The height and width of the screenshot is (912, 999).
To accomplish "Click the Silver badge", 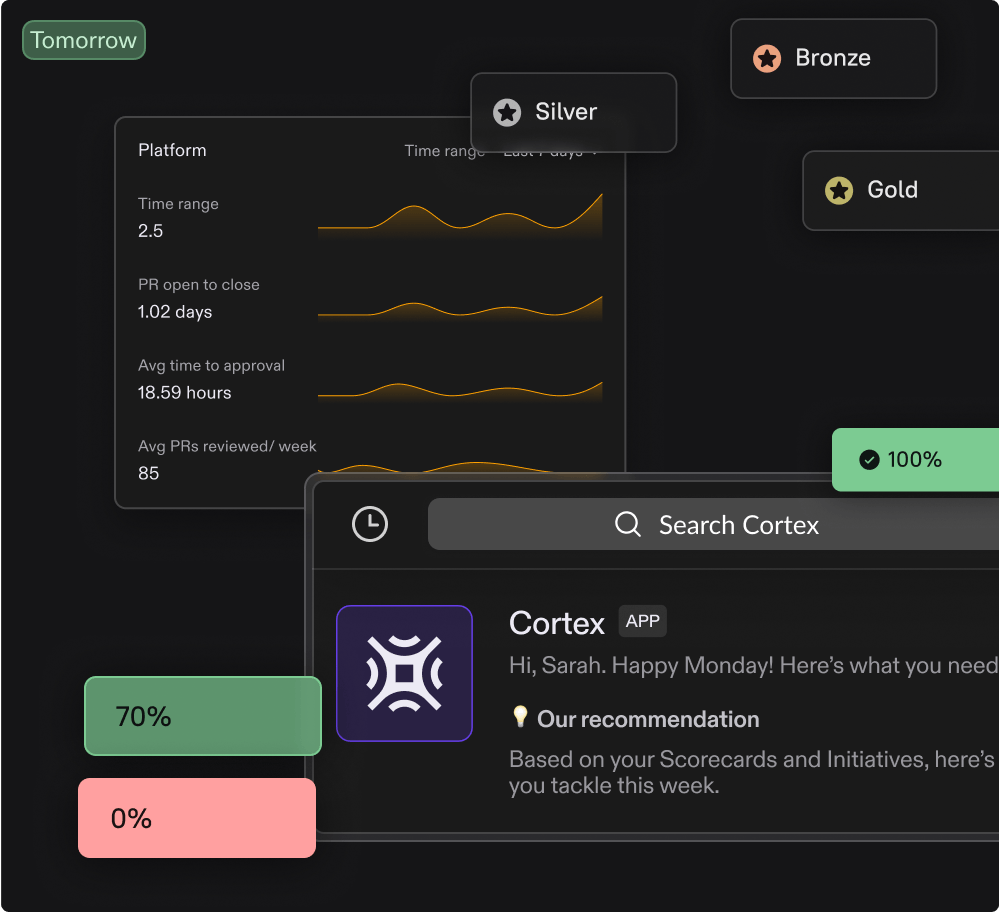I will (x=573, y=112).
